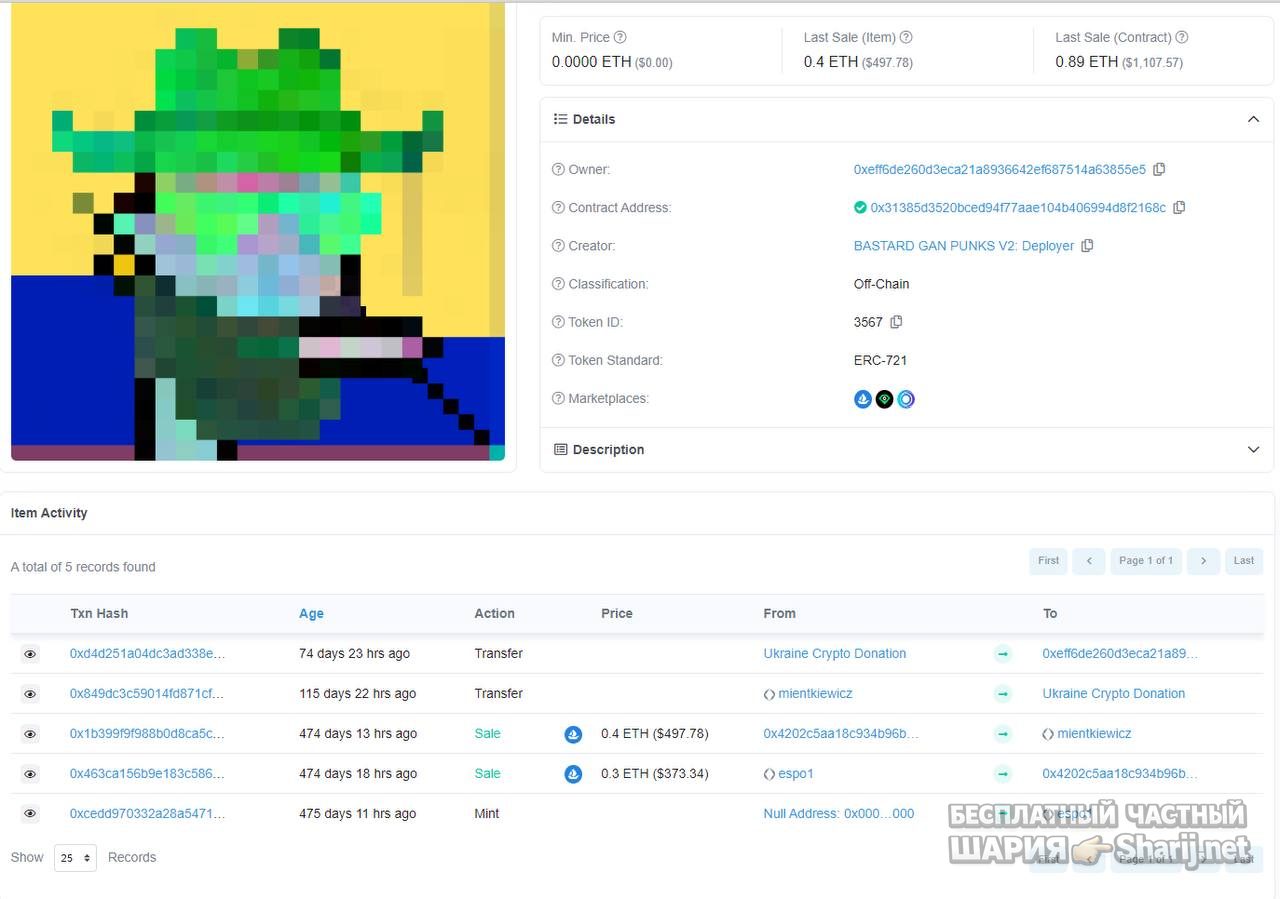Collapse the Details section
The height and width of the screenshot is (899, 1280).
click(1253, 119)
